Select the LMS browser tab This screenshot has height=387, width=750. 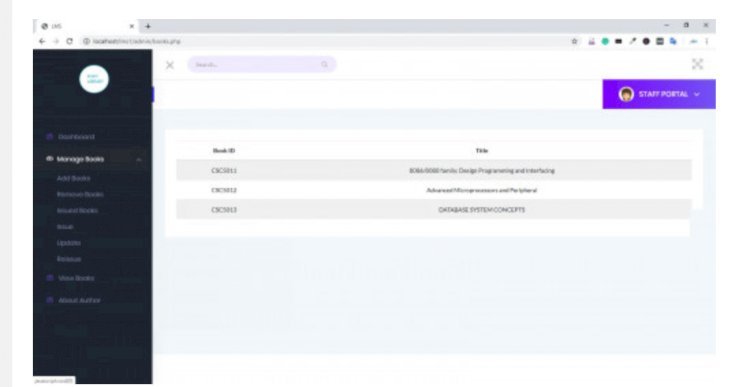pos(87,26)
